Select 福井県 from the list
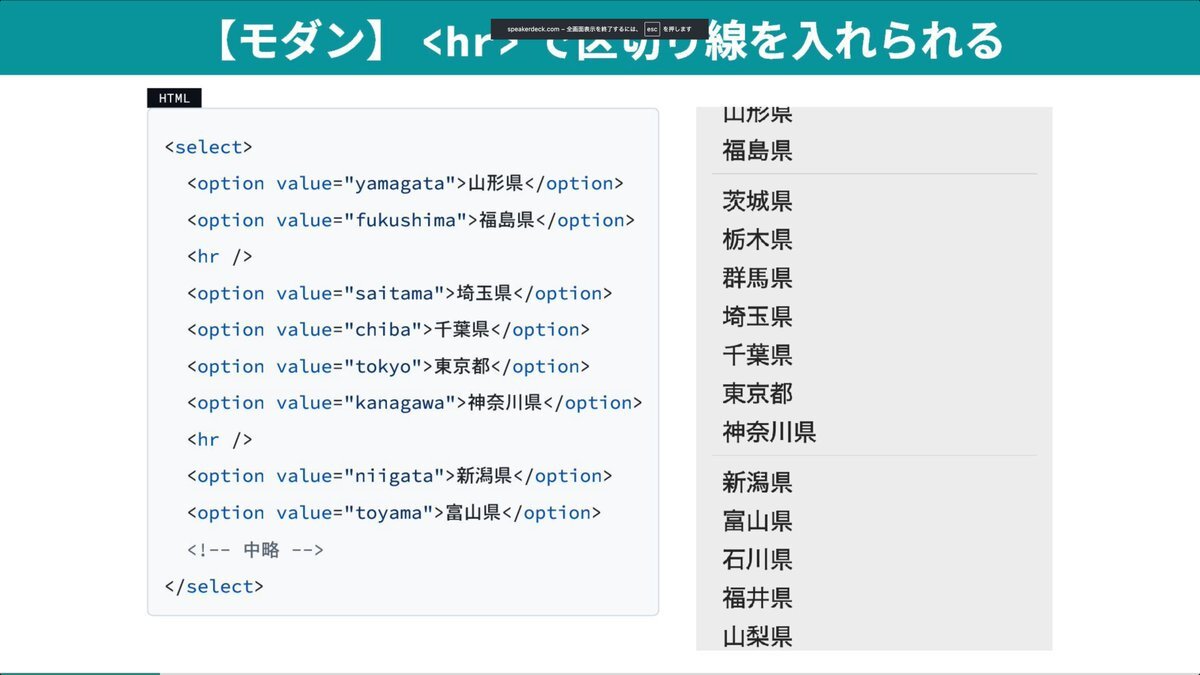The height and width of the screenshot is (675, 1200). tap(757, 598)
